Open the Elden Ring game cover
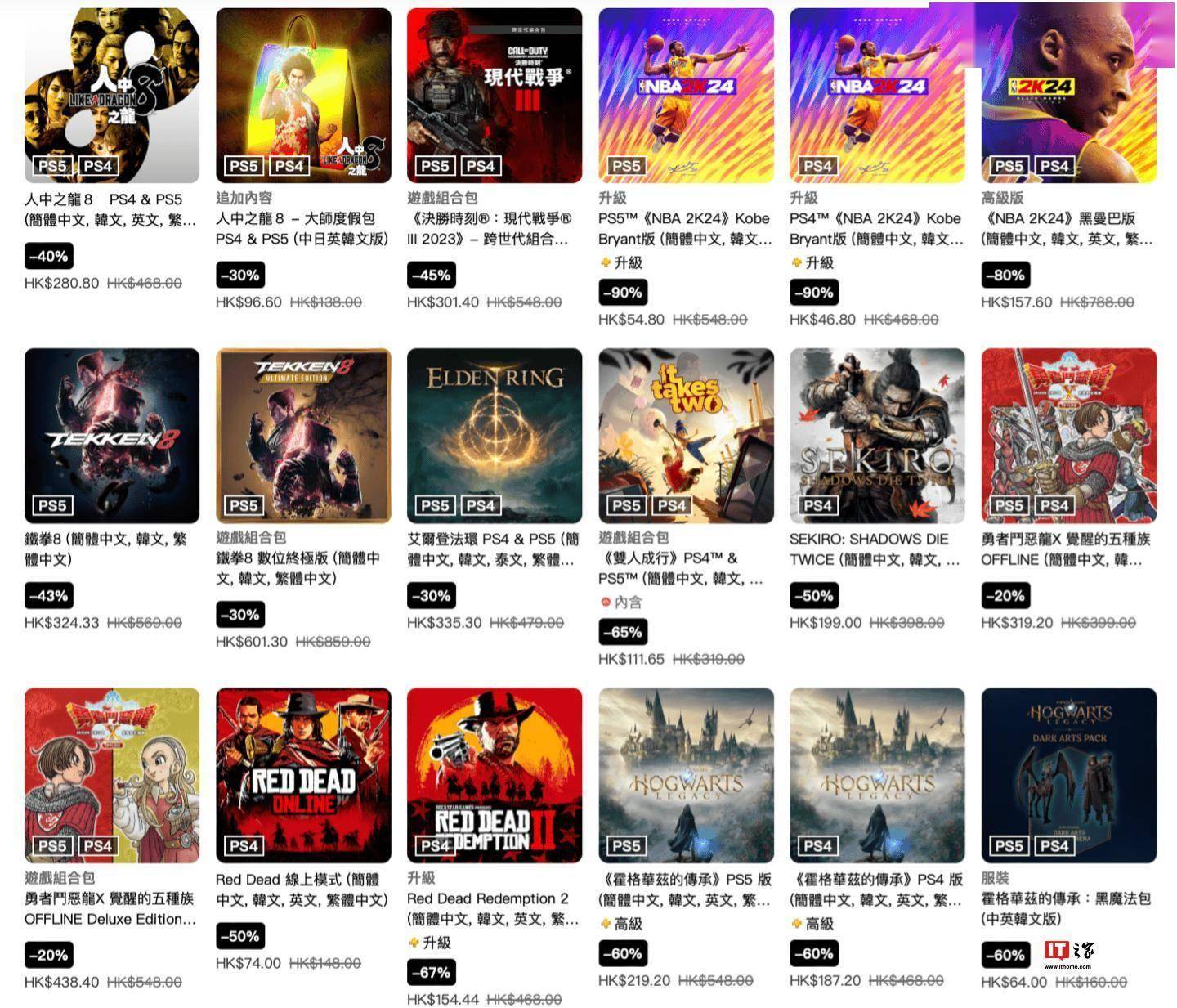 pyautogui.click(x=495, y=436)
